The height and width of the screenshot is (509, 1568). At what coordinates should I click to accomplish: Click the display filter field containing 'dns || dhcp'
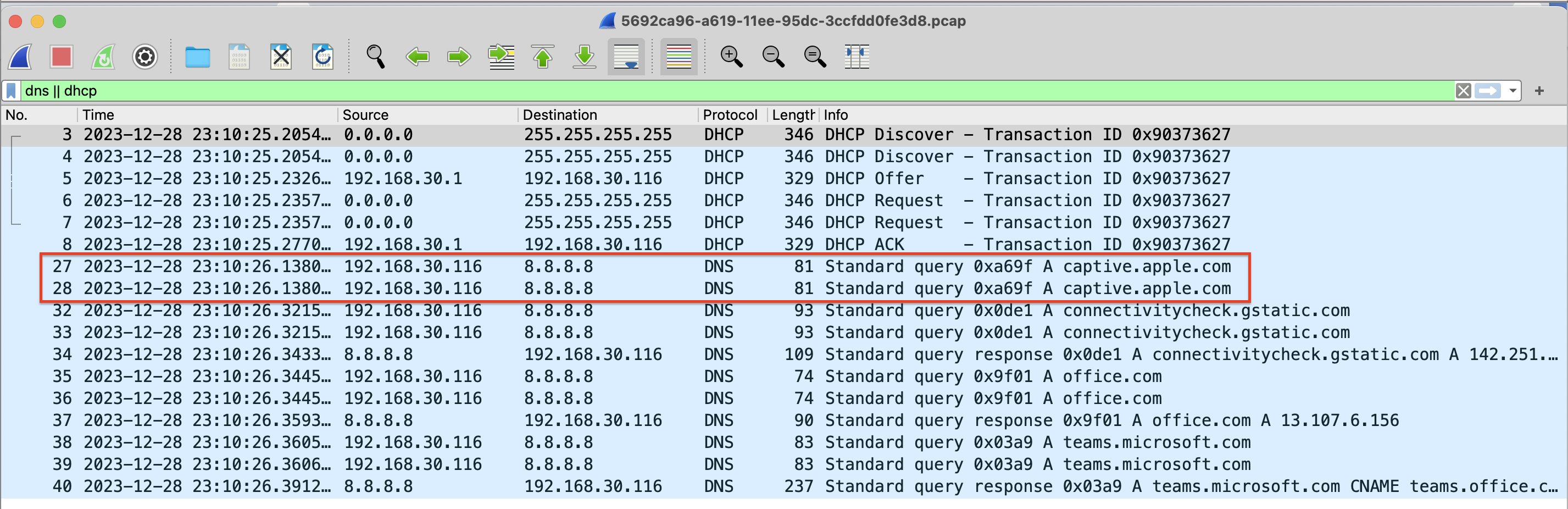click(x=737, y=91)
